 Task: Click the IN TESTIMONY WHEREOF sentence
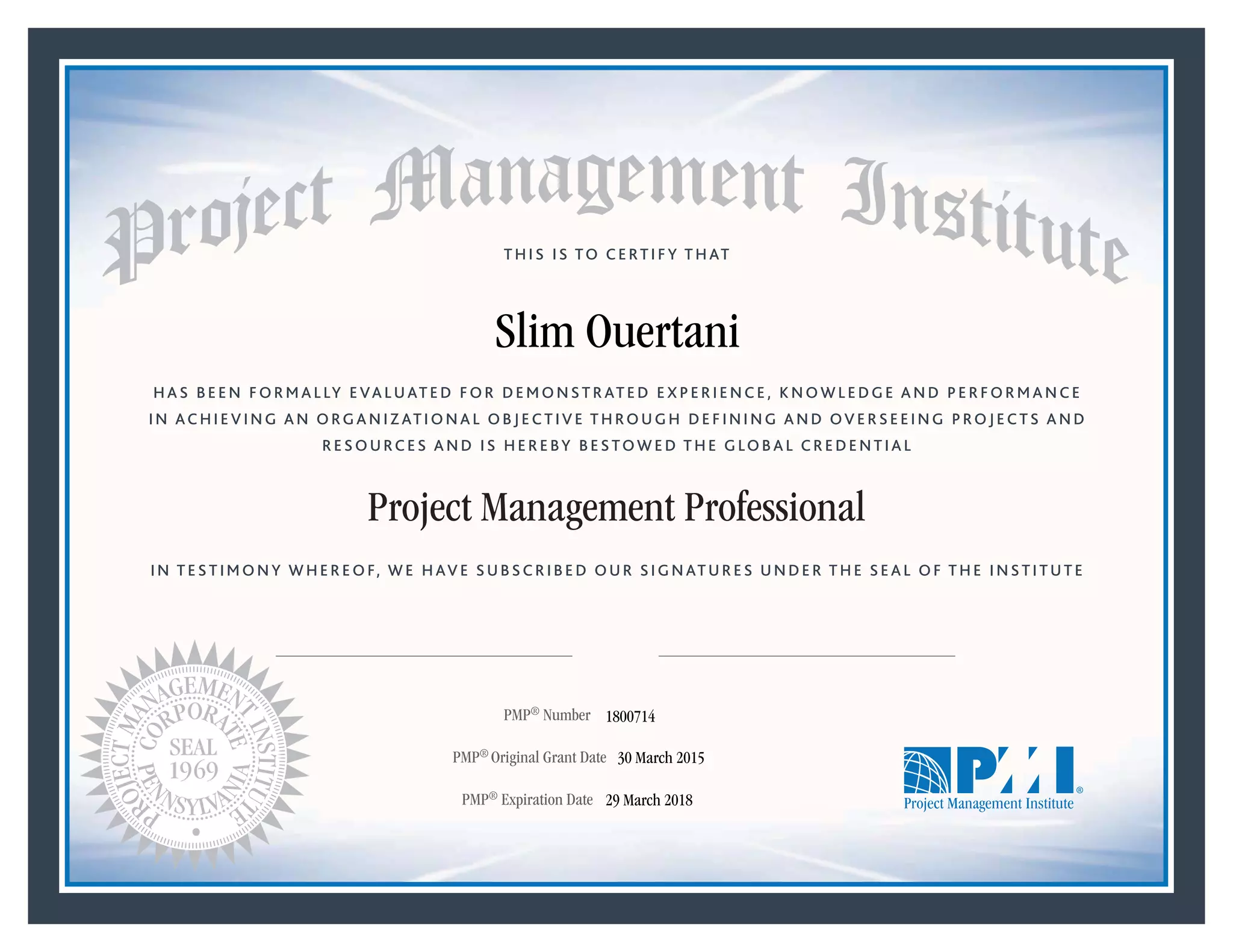click(616, 570)
